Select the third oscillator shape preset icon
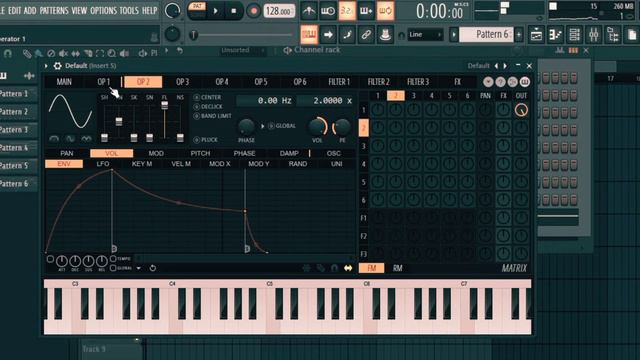Image resolution: width=640 pixels, height=360 pixels. 86,139
